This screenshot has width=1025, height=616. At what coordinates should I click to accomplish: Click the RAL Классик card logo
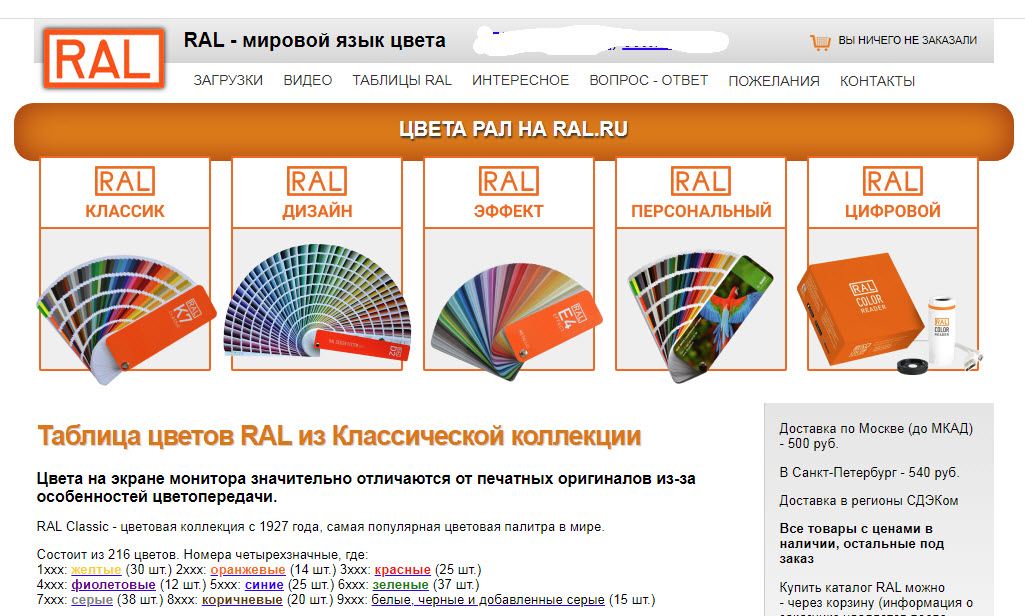(125, 181)
